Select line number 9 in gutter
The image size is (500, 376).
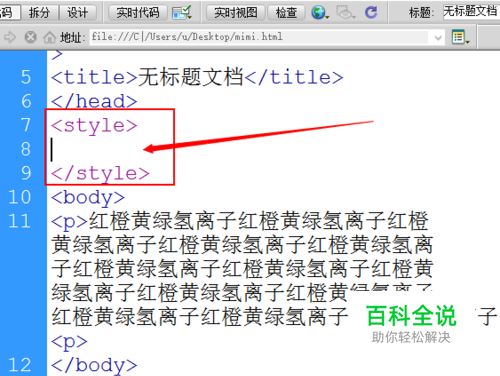point(26,173)
